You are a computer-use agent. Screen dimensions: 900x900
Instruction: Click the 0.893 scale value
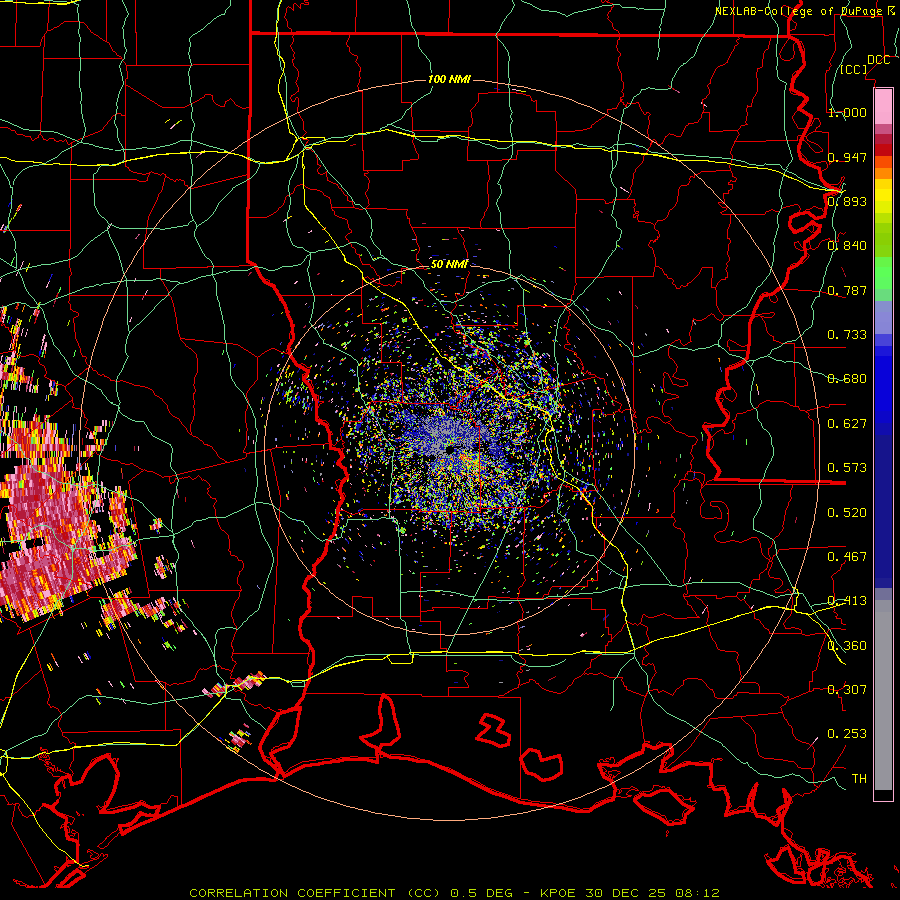[x=847, y=201]
